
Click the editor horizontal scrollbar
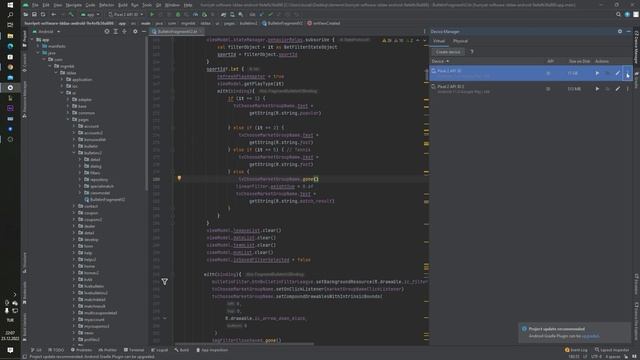pos(245,344)
